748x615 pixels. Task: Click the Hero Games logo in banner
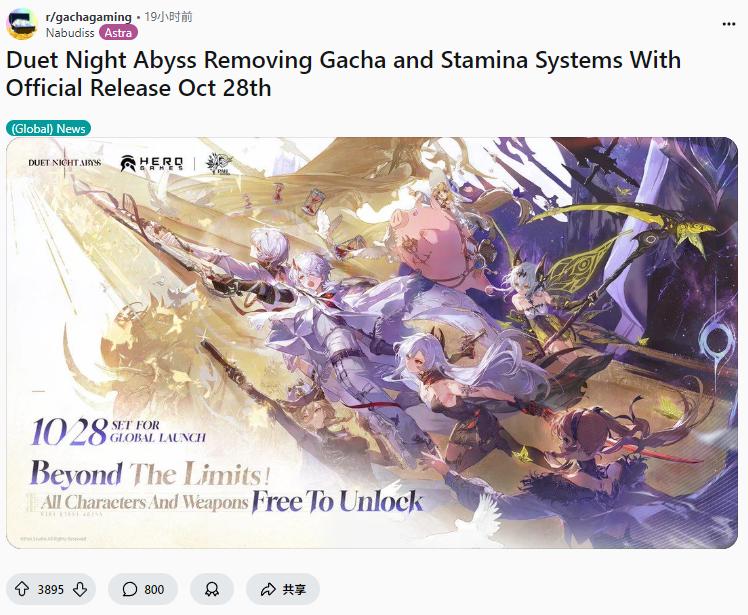pyautogui.click(x=152, y=163)
